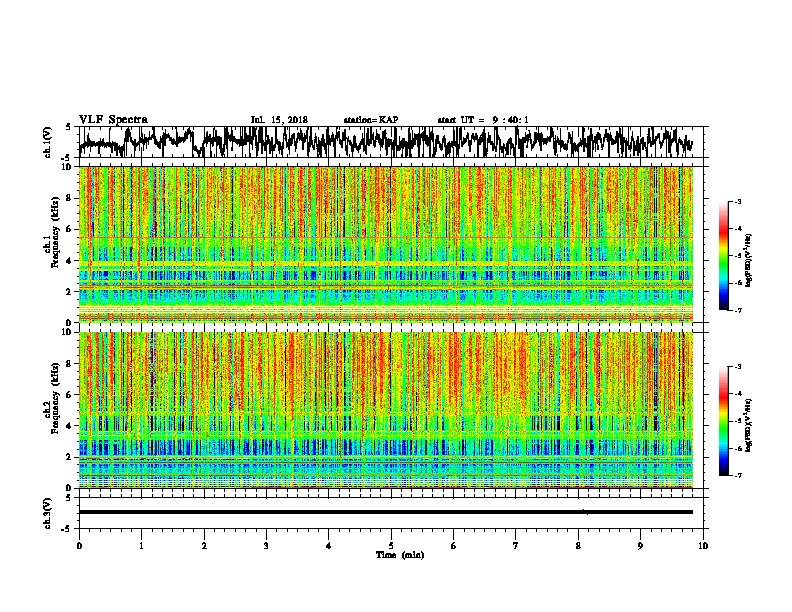Viewport: 792px width, 612px height.
Task: Click time axis tick label "1"
Action: pos(141,546)
